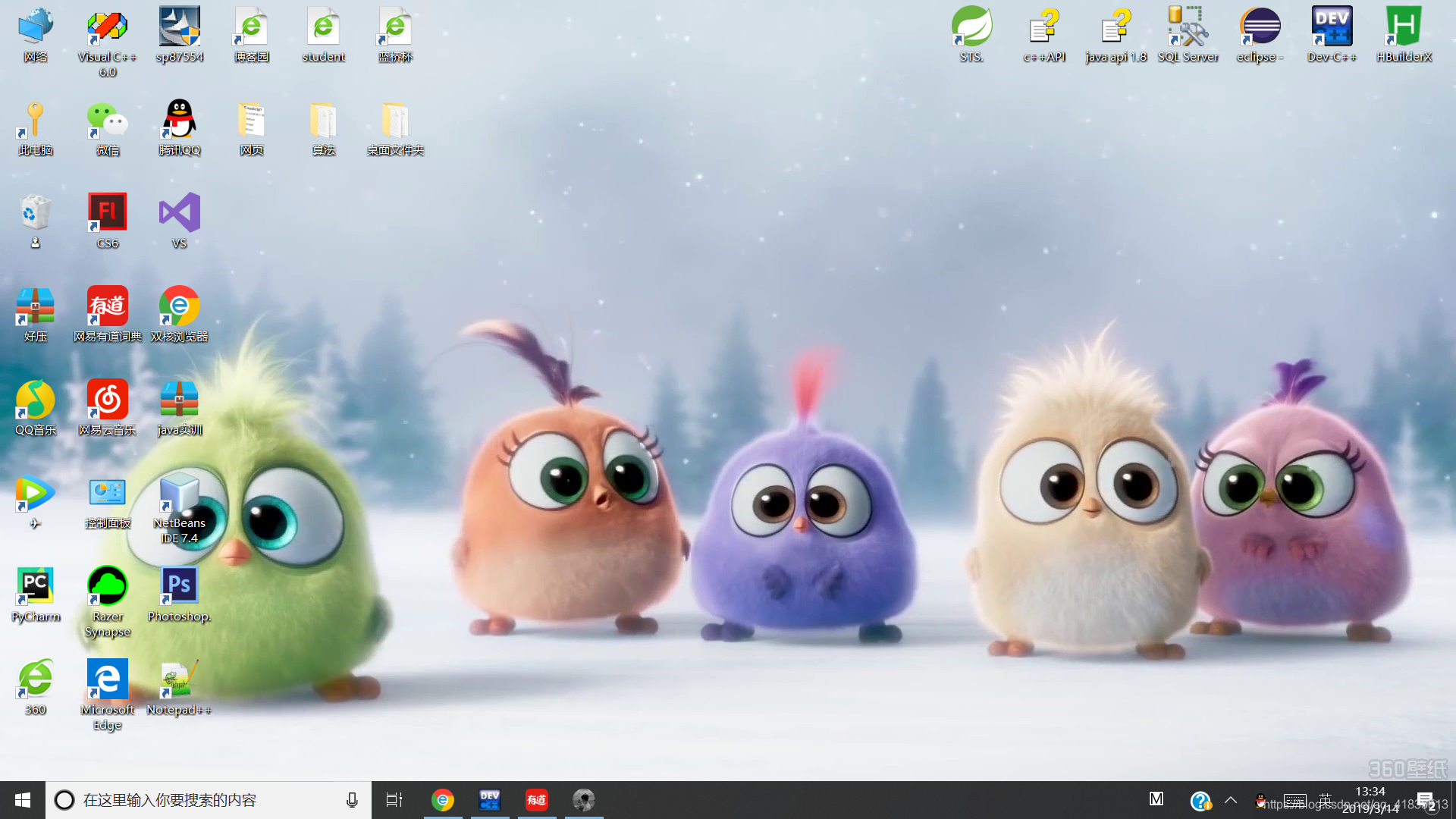This screenshot has width=1456, height=819.
Task: Open the student HTML file icon
Action: click(324, 35)
